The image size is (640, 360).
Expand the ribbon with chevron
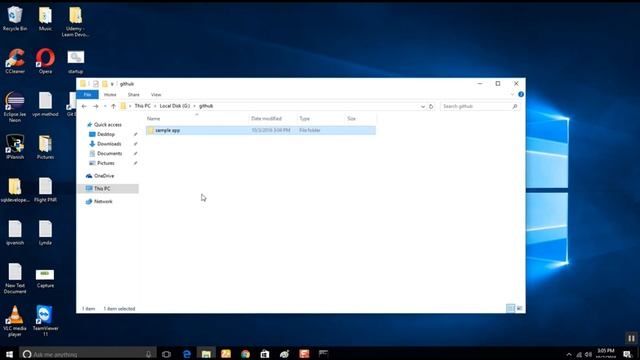click(x=512, y=95)
